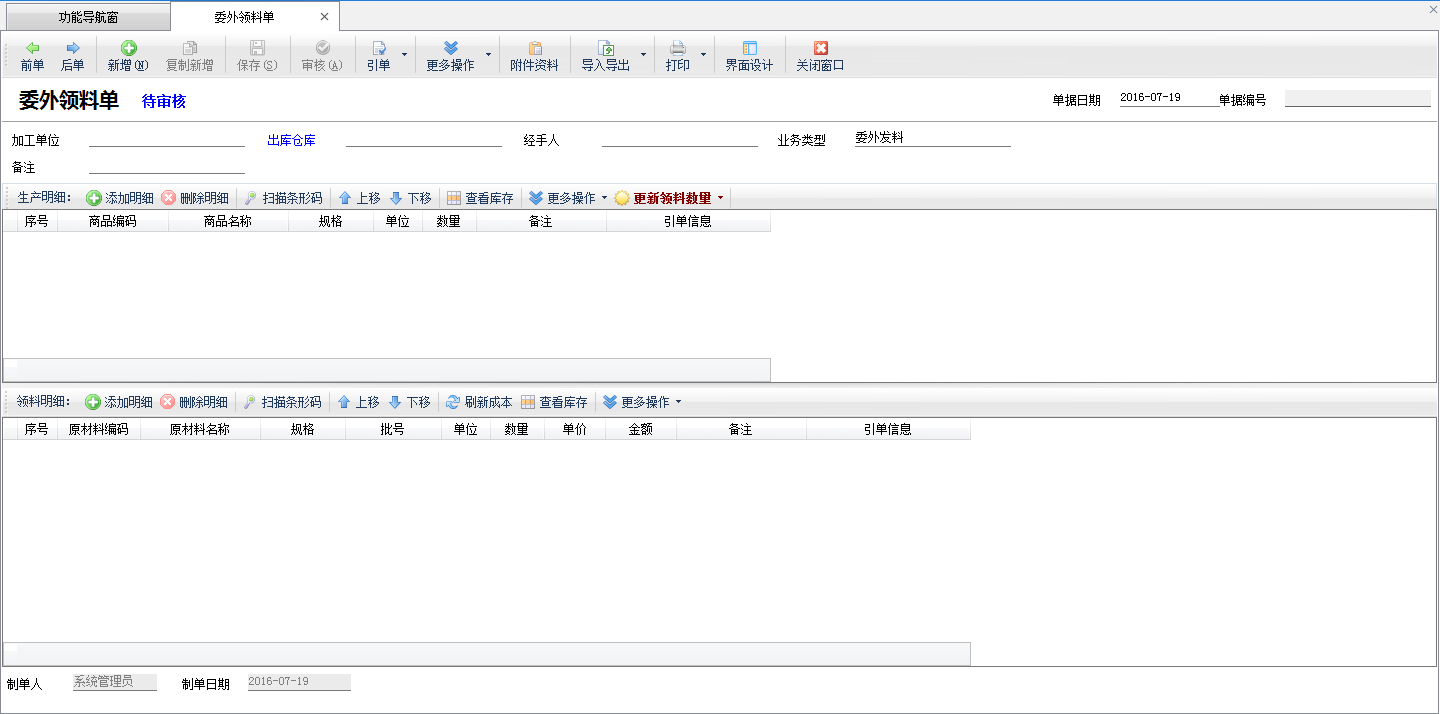Add a row in 生产明细 with 添加明细
The height and width of the screenshot is (714, 1440).
point(120,198)
